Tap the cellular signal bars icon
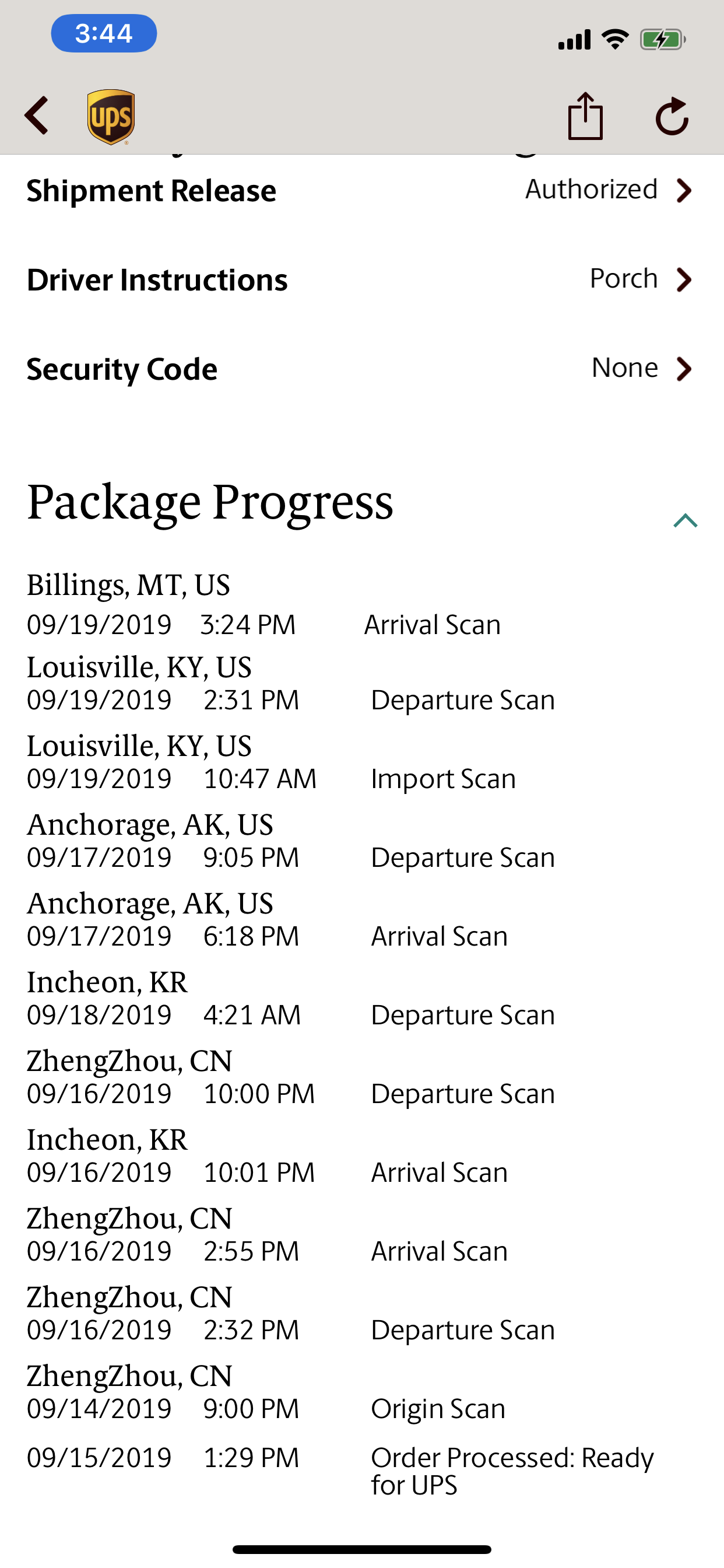724x1568 pixels. (574, 40)
